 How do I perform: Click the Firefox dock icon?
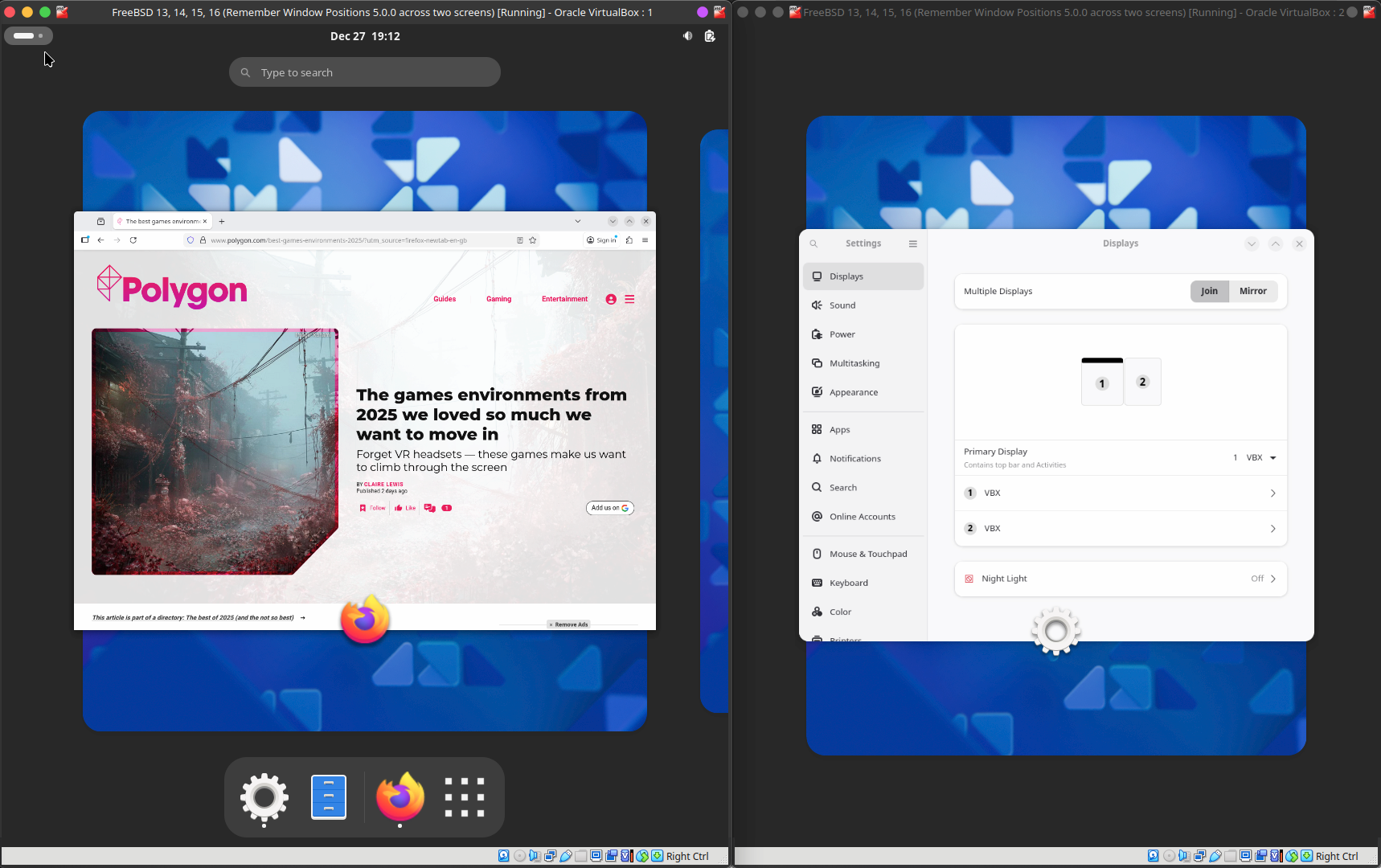point(400,797)
